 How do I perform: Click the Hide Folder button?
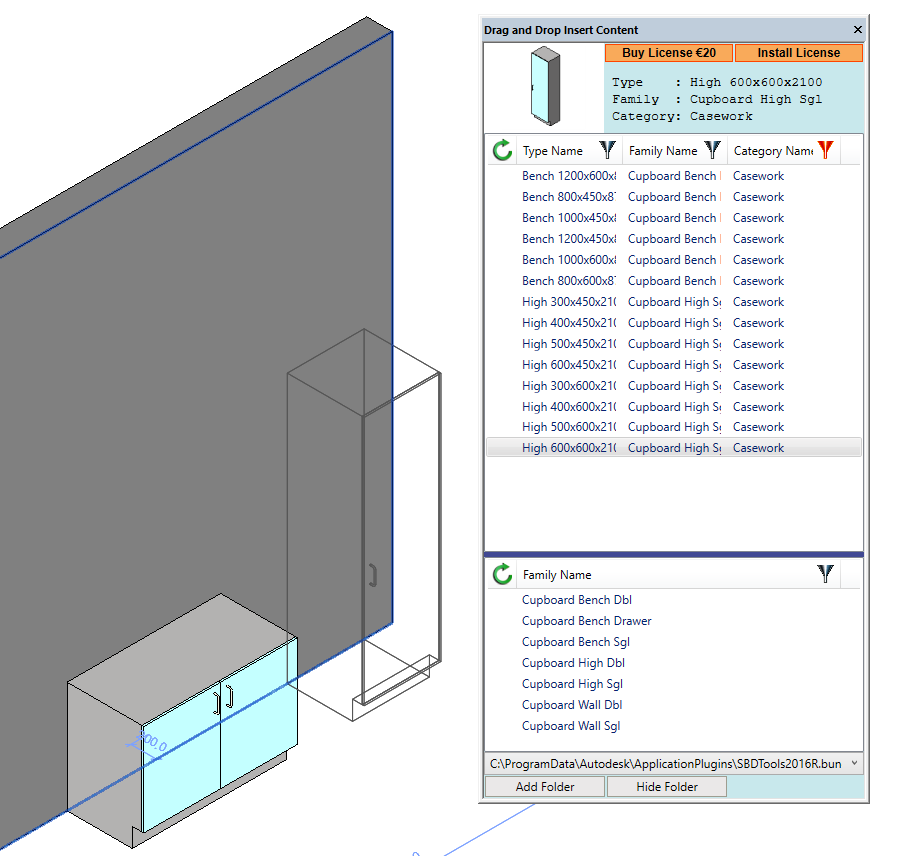666,786
